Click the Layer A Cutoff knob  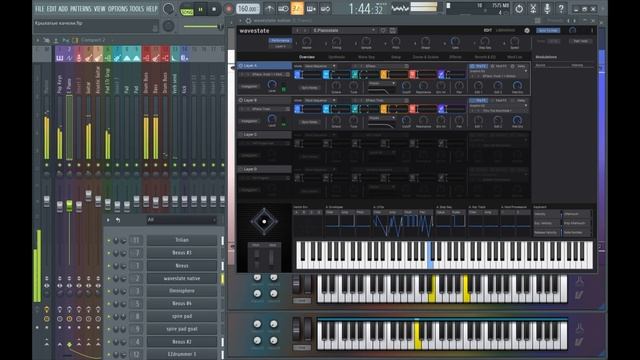click(x=406, y=85)
